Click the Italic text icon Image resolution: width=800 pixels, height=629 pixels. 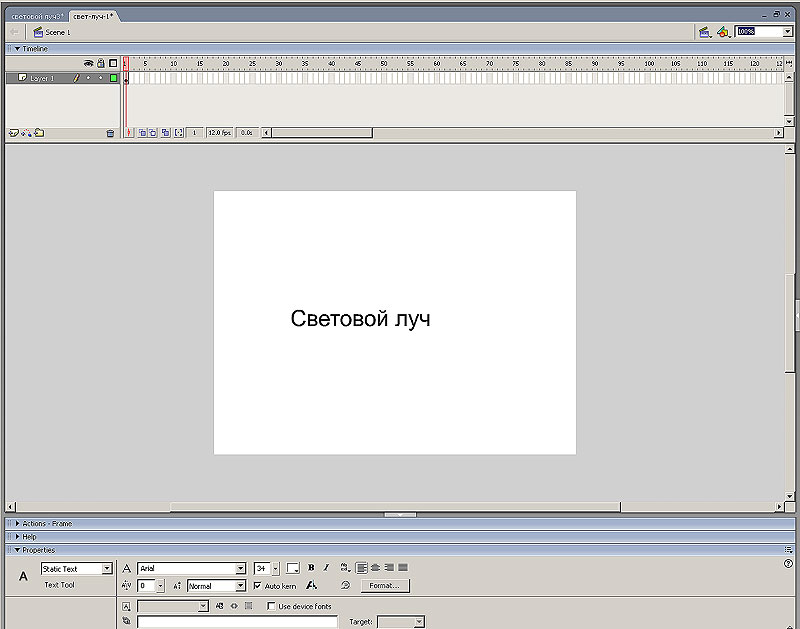click(326, 568)
